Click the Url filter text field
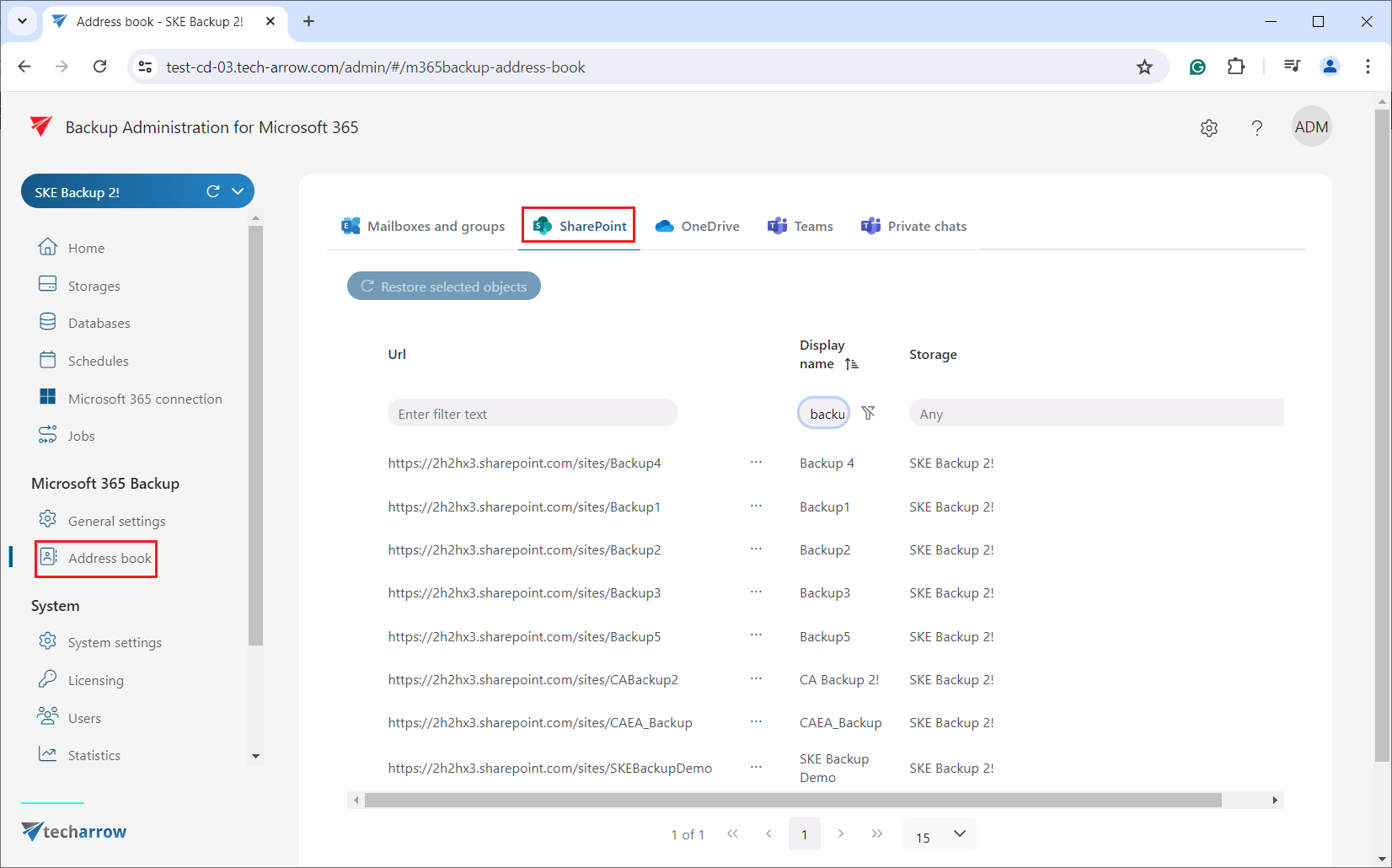This screenshot has height=868, width=1392. coord(532,414)
